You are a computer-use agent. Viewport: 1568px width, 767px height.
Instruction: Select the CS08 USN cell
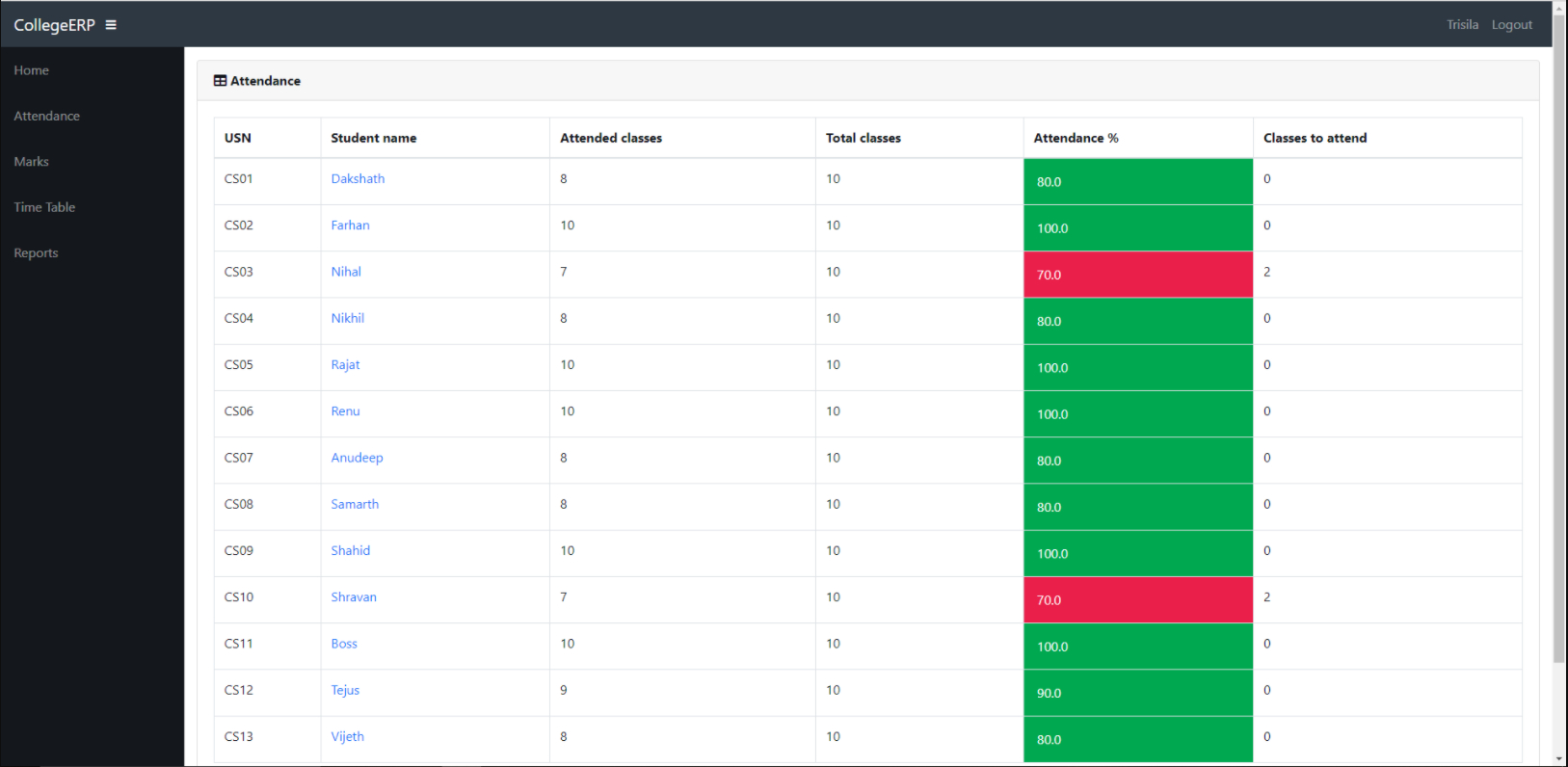267,507
